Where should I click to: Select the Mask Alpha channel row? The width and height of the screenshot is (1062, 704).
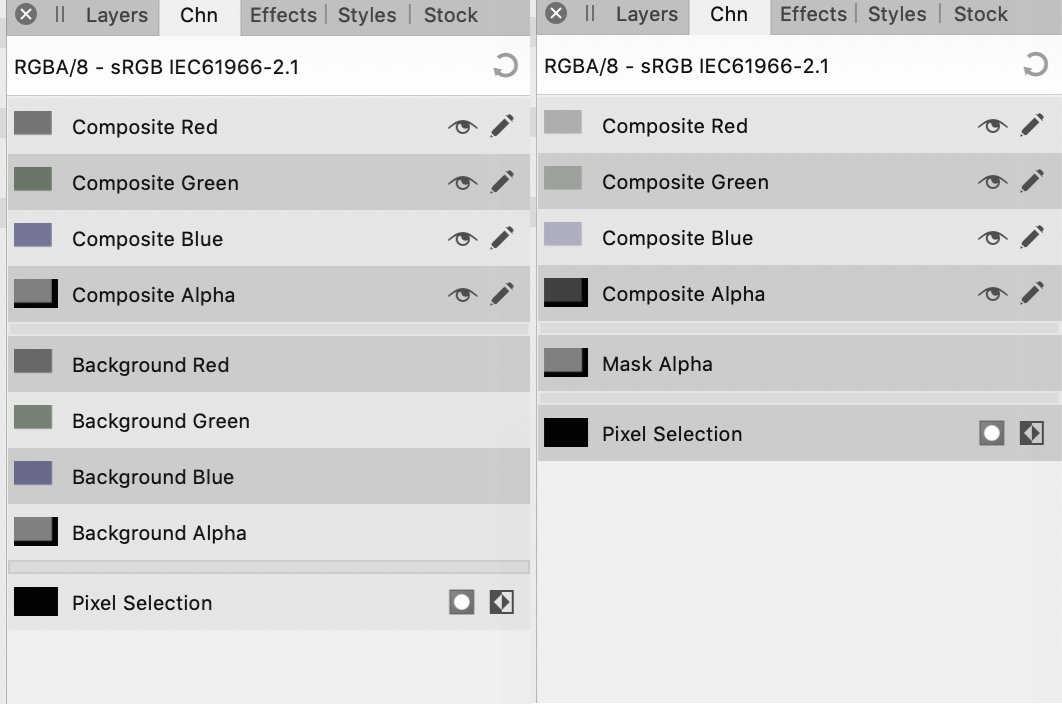coord(799,363)
